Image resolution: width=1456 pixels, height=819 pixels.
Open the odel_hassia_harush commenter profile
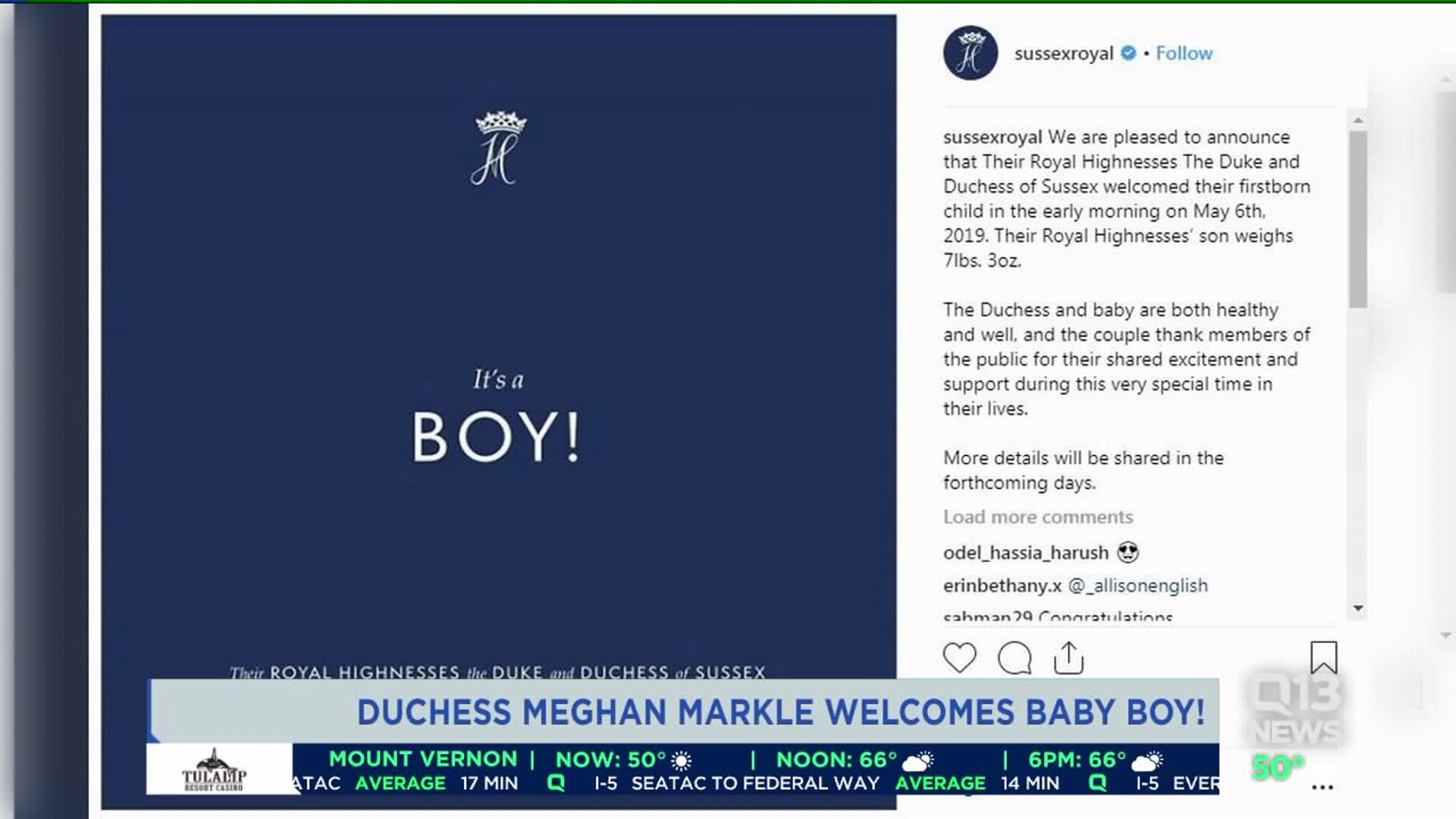pos(1026,553)
